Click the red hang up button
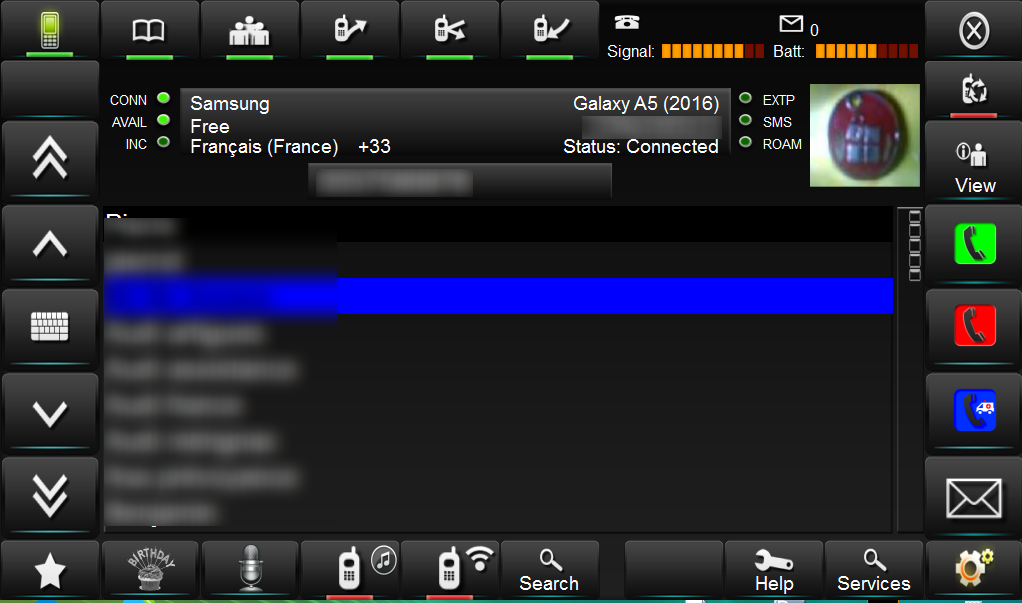The width and height of the screenshot is (1022, 603). pyautogui.click(x=974, y=326)
